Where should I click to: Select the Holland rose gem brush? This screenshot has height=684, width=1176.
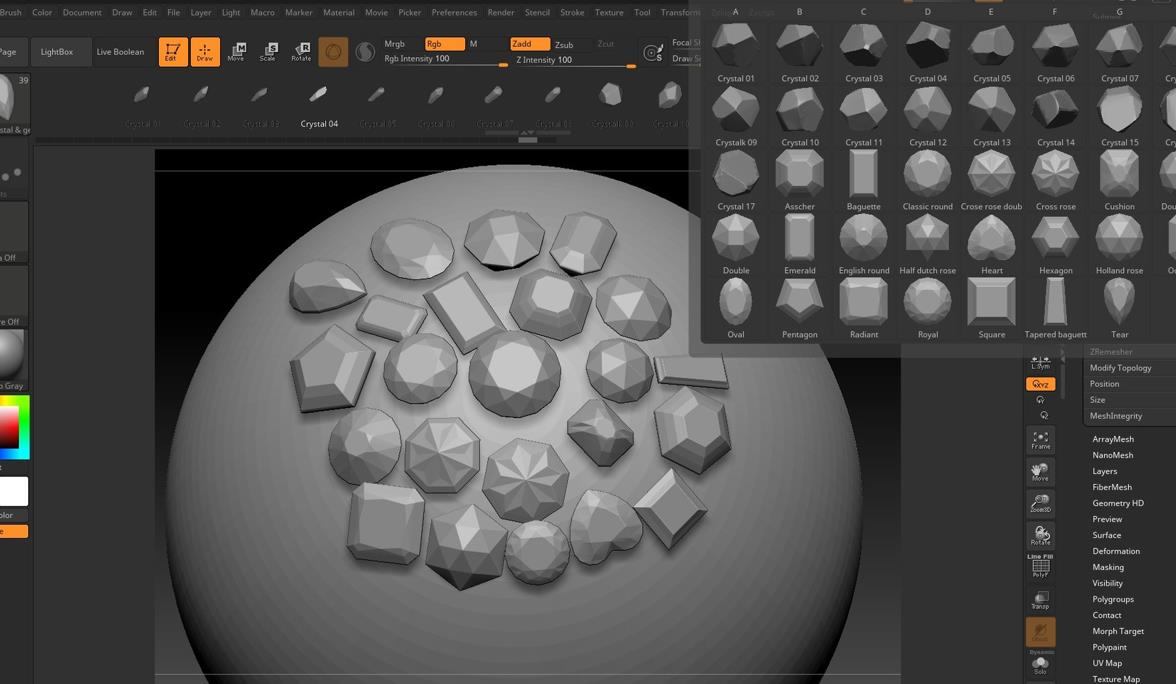[x=1119, y=244]
